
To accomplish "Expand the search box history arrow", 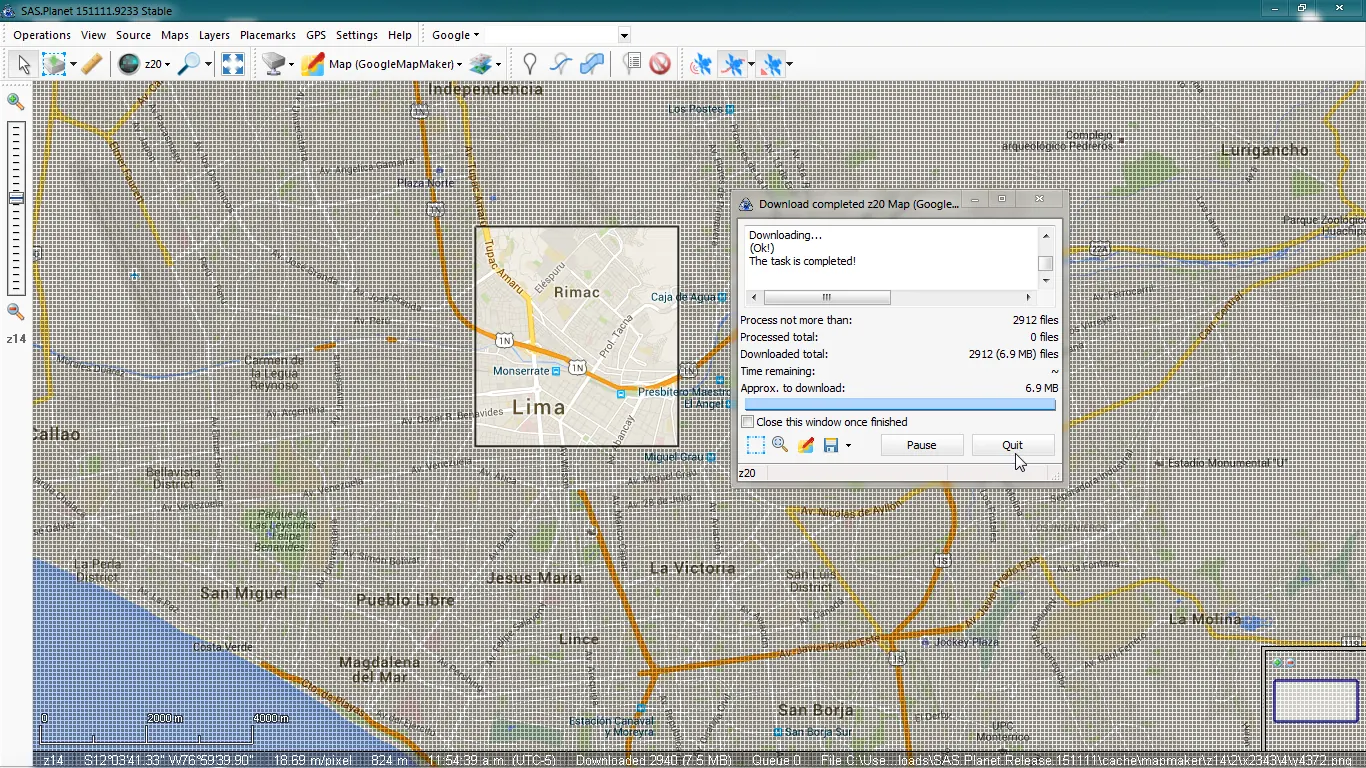I will pos(624,35).
